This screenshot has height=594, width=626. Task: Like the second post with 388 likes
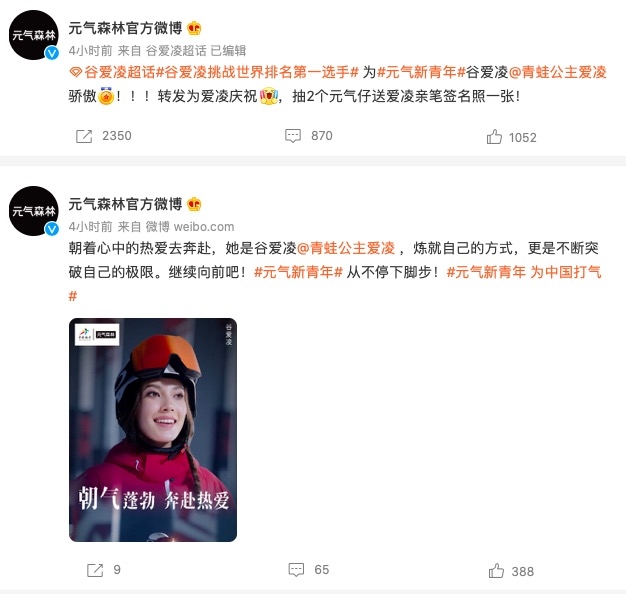(496, 571)
